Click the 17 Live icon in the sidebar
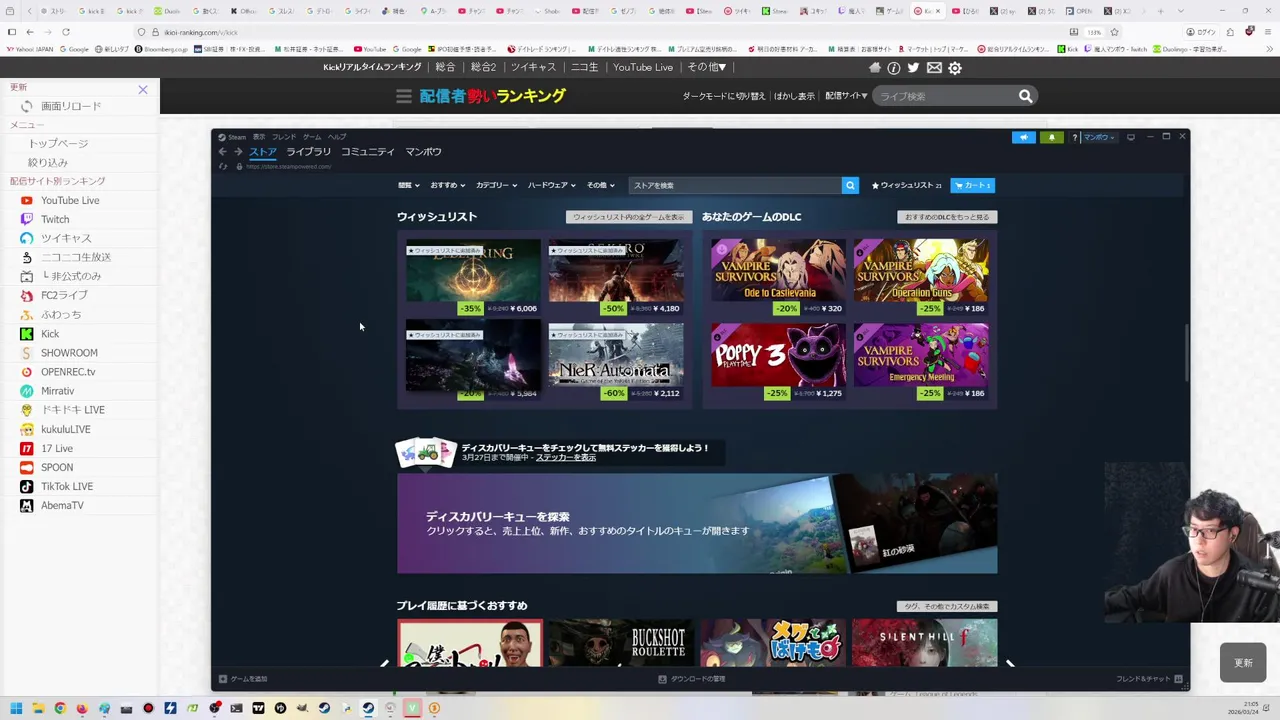Viewport: 1280px width, 720px height. [27, 448]
